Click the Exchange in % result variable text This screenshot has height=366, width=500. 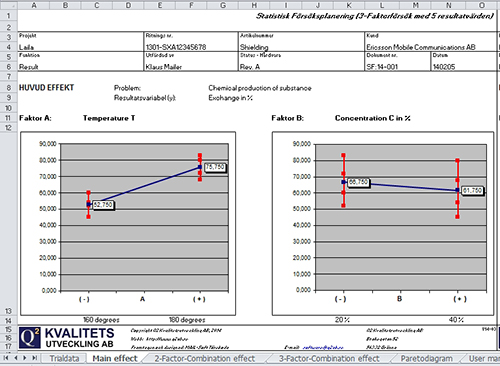(x=231, y=98)
